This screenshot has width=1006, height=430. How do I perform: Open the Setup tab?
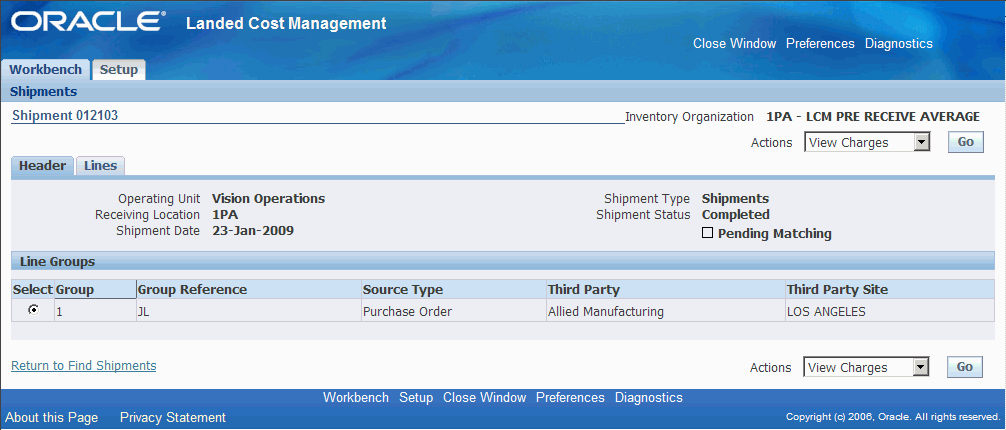(x=119, y=69)
